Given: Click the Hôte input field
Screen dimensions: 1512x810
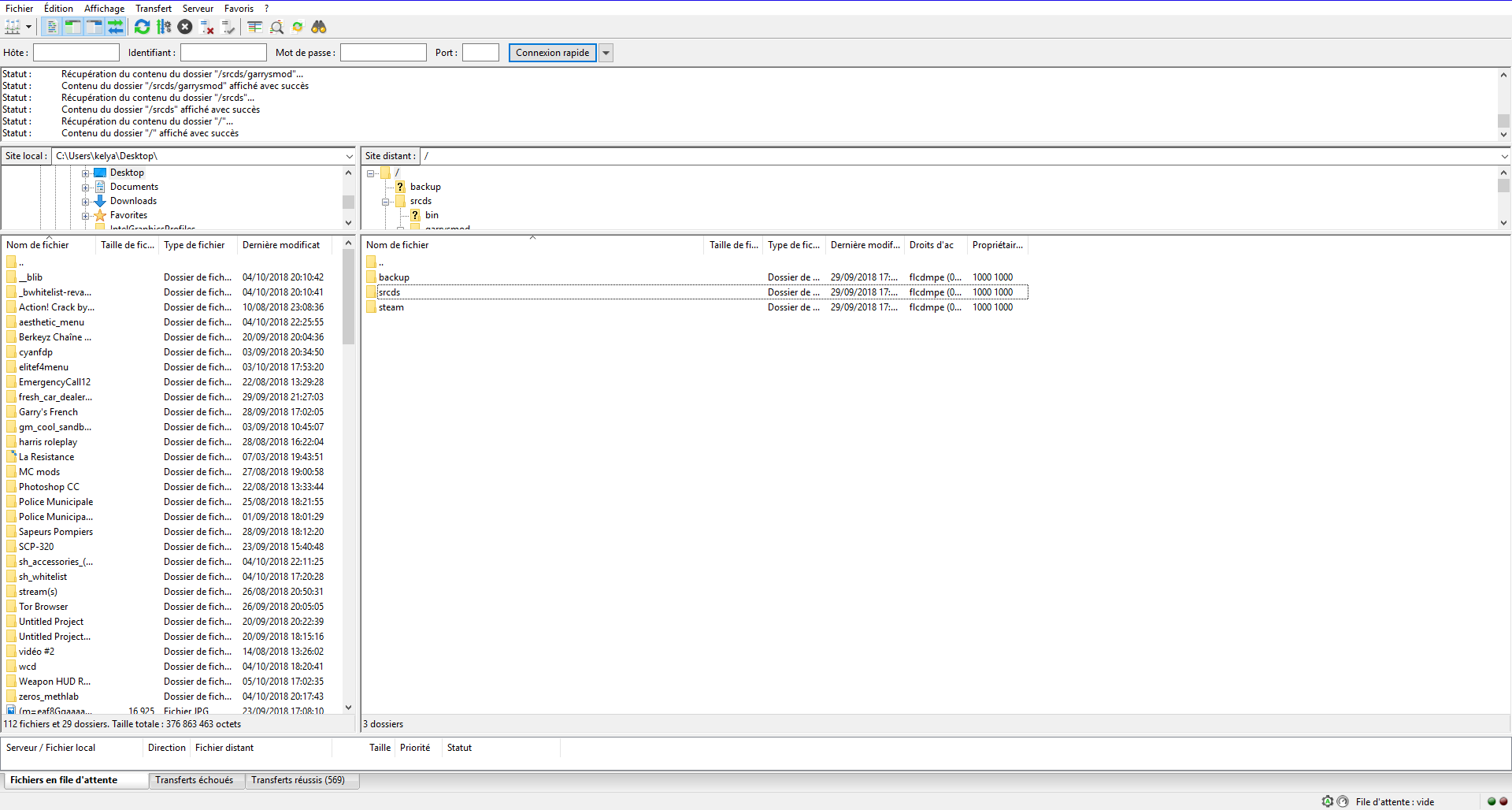Looking at the screenshot, I should 76,53.
